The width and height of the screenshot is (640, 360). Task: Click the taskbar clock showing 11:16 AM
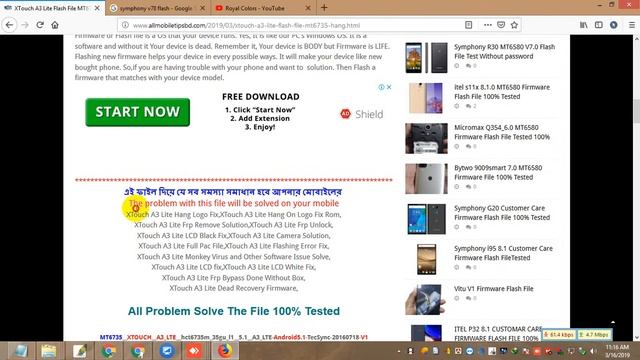618,351
